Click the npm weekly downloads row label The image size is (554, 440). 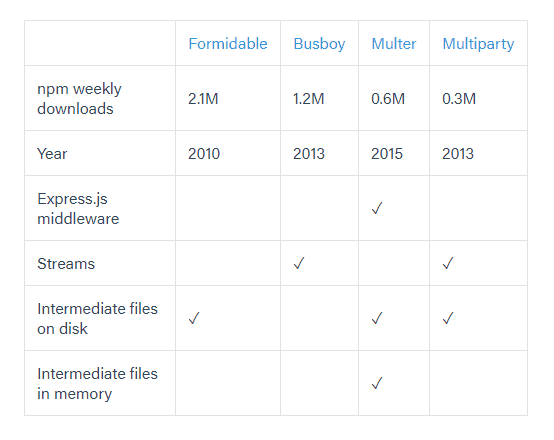79,99
